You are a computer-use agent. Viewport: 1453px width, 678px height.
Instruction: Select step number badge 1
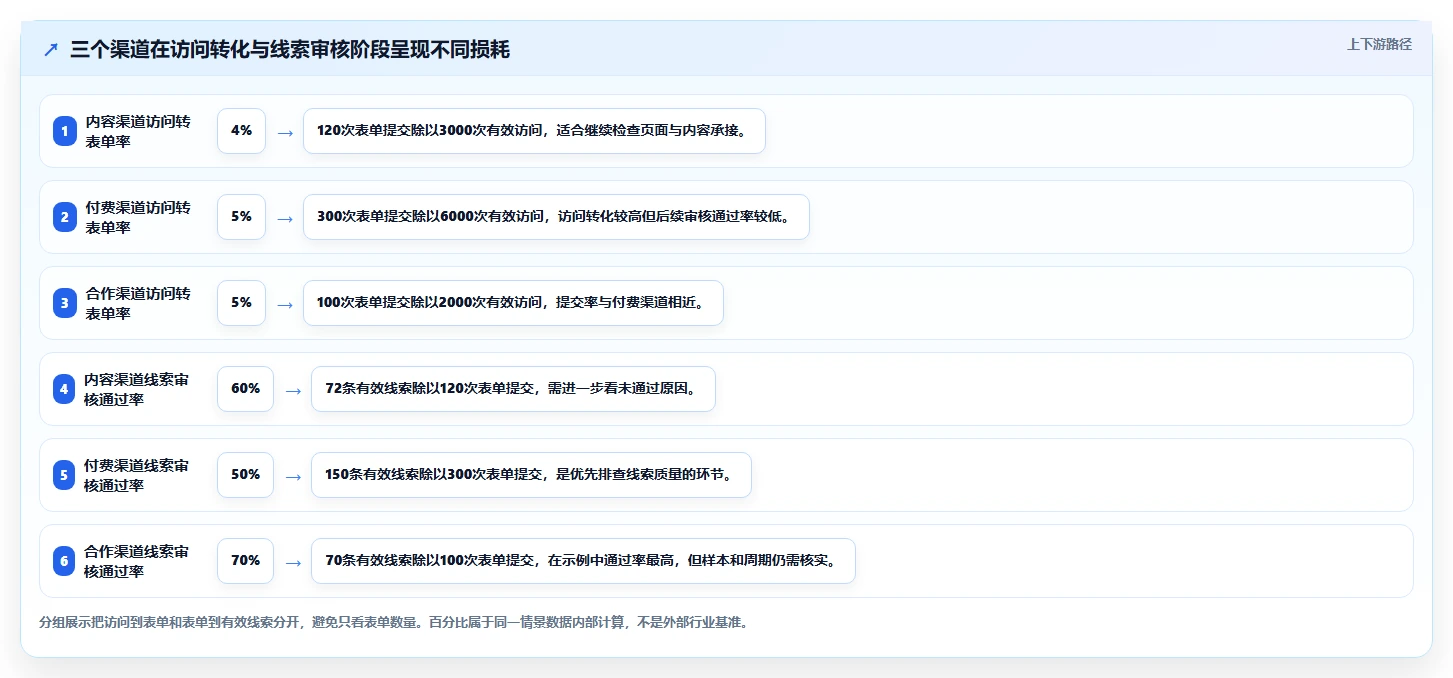[x=65, y=131]
